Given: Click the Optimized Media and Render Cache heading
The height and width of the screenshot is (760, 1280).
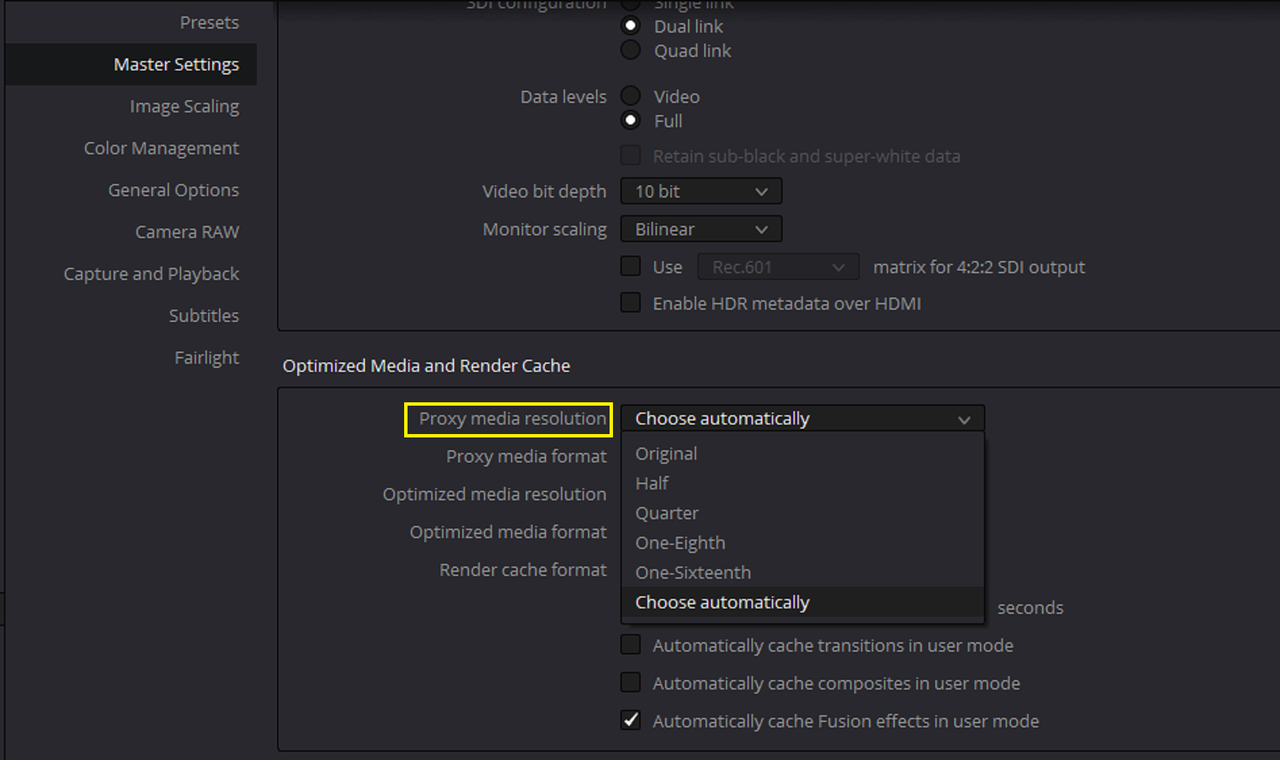Looking at the screenshot, I should tap(426, 366).
